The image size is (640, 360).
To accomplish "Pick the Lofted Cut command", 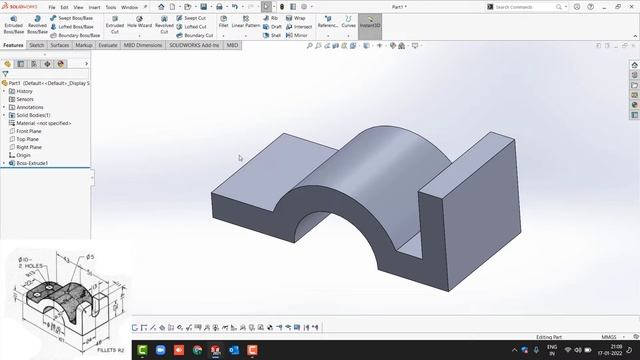I will click(191, 27).
